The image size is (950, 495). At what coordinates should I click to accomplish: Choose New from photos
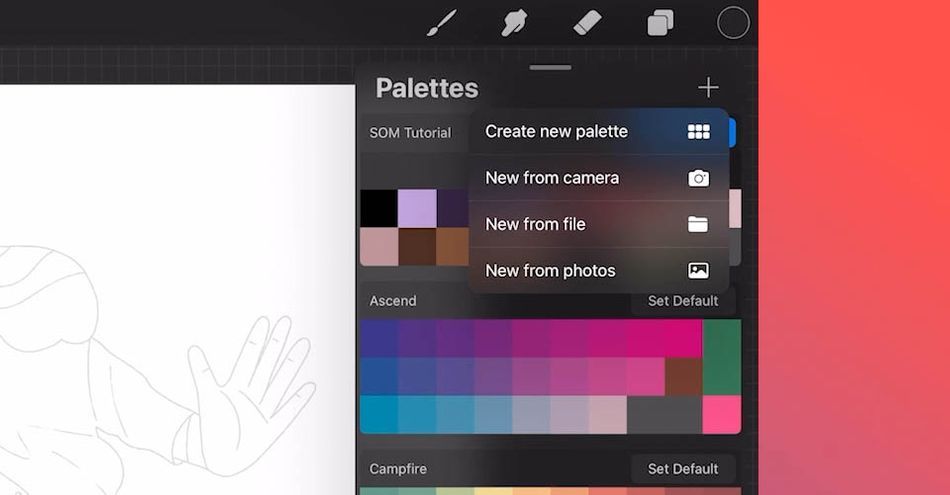599,270
